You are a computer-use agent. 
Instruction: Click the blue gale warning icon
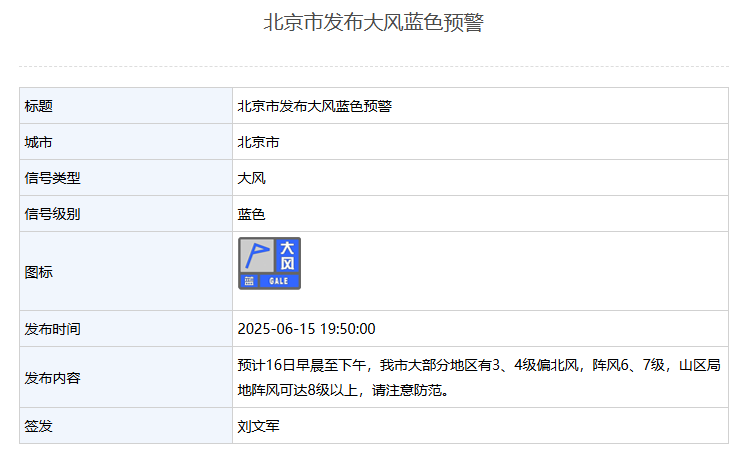(x=270, y=263)
